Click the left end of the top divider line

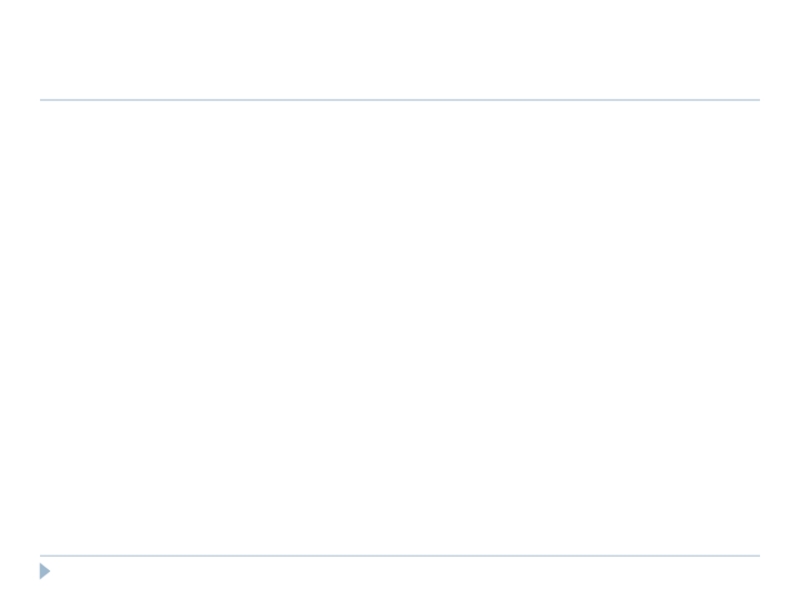tap(42, 100)
